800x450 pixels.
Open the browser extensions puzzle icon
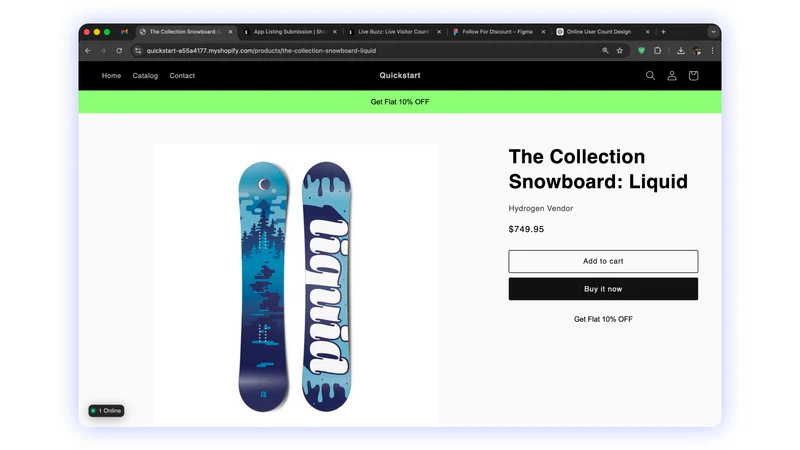tap(658, 51)
